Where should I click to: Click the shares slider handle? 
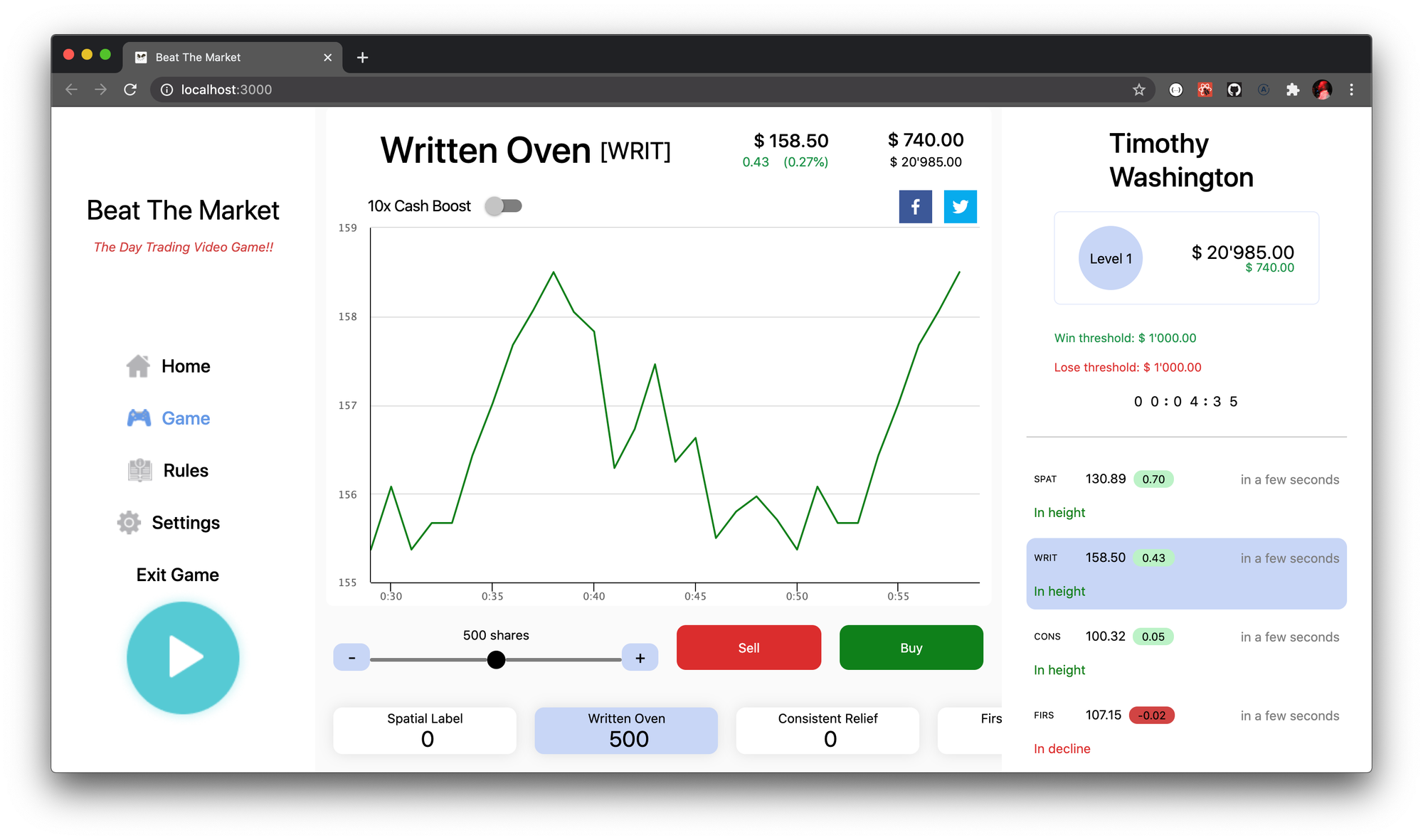point(496,660)
